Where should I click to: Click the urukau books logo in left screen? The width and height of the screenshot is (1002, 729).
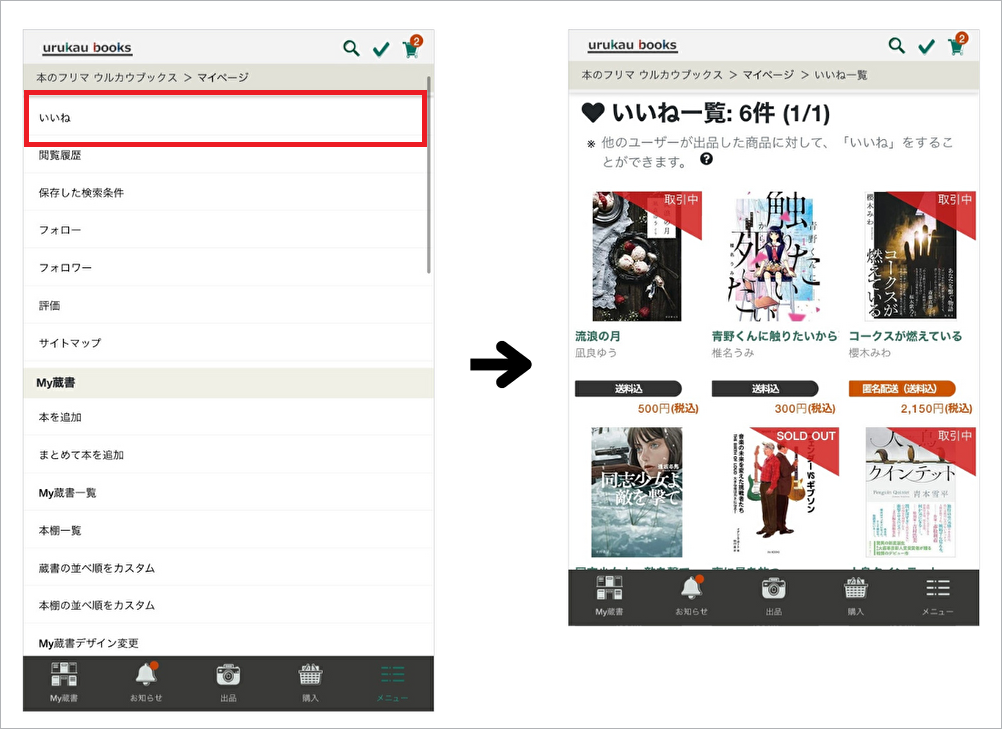(x=87, y=48)
